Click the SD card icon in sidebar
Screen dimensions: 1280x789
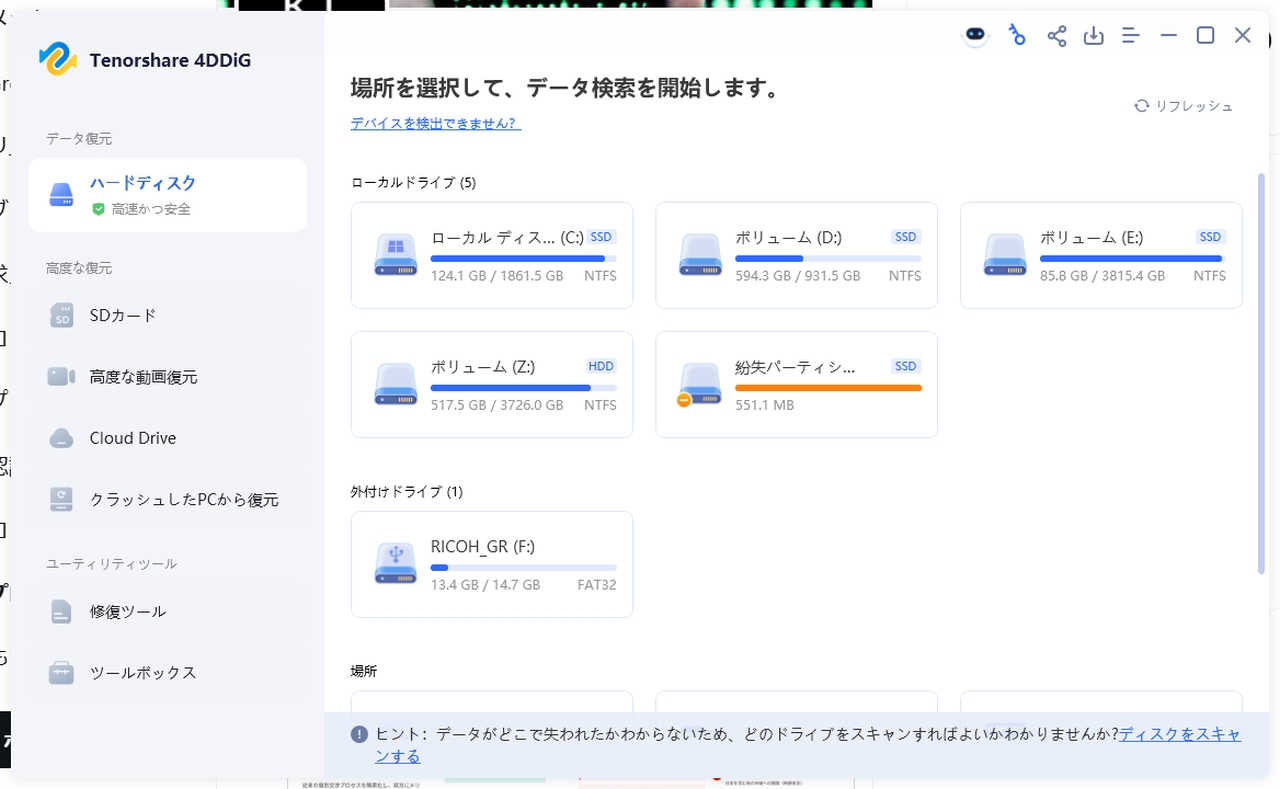pyautogui.click(x=62, y=316)
